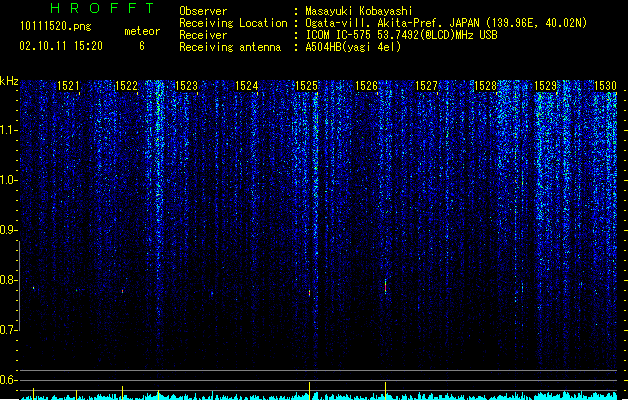Click the 1522 time marker
Viewport: 629px width, 400px height.
[126, 86]
